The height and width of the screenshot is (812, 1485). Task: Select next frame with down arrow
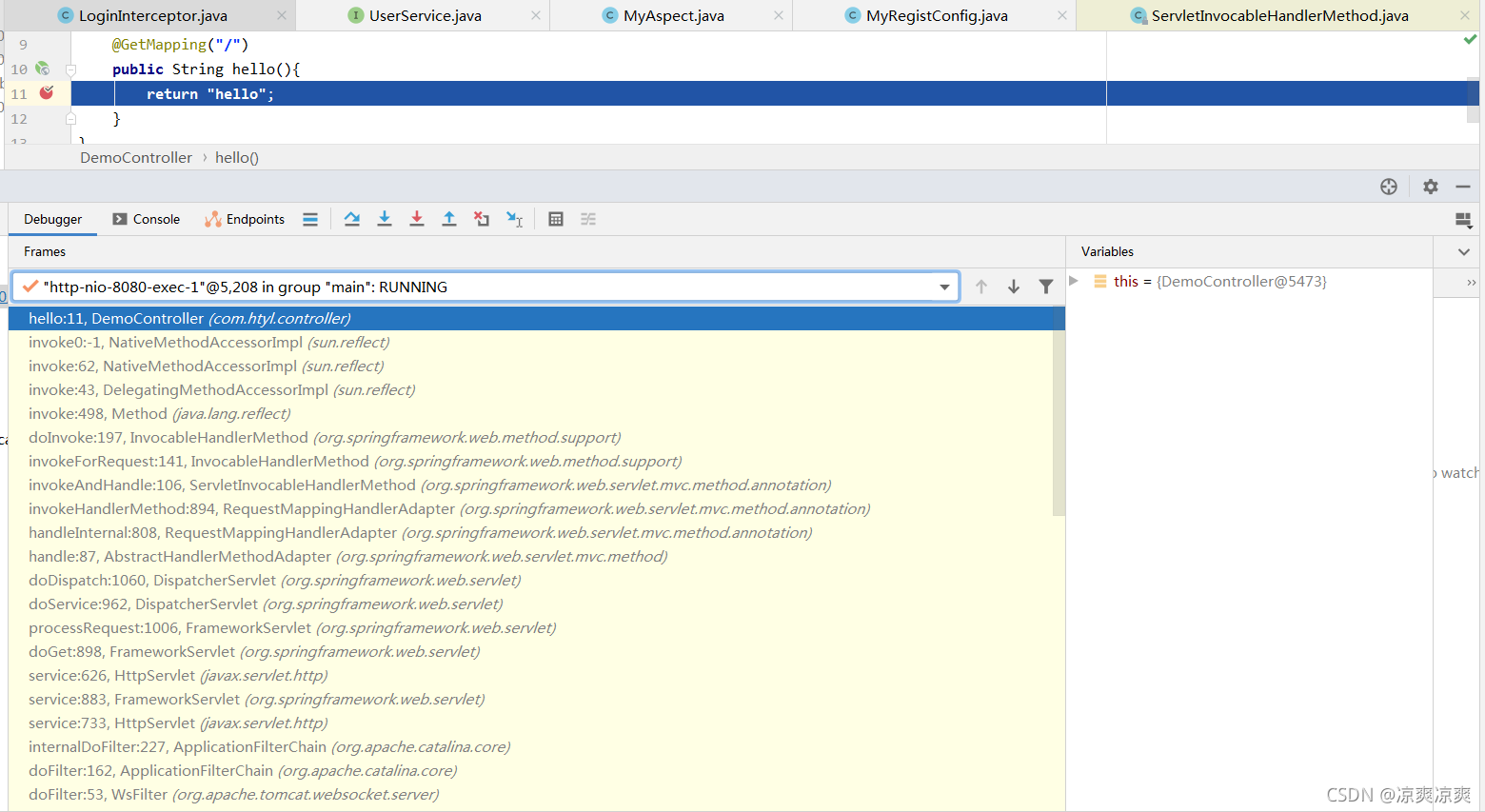1014,287
